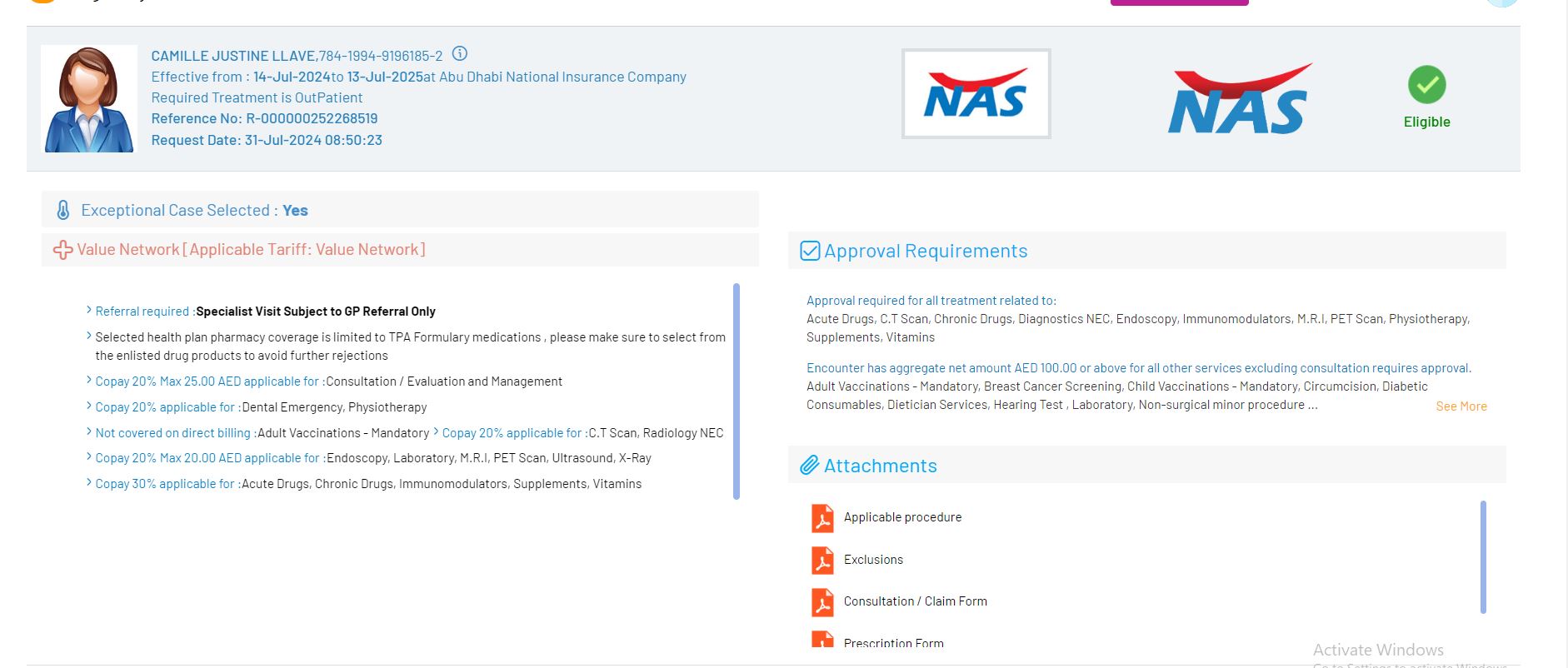Open the Prescription Form attachment link
The width and height of the screenshot is (1568, 668).
[893, 643]
